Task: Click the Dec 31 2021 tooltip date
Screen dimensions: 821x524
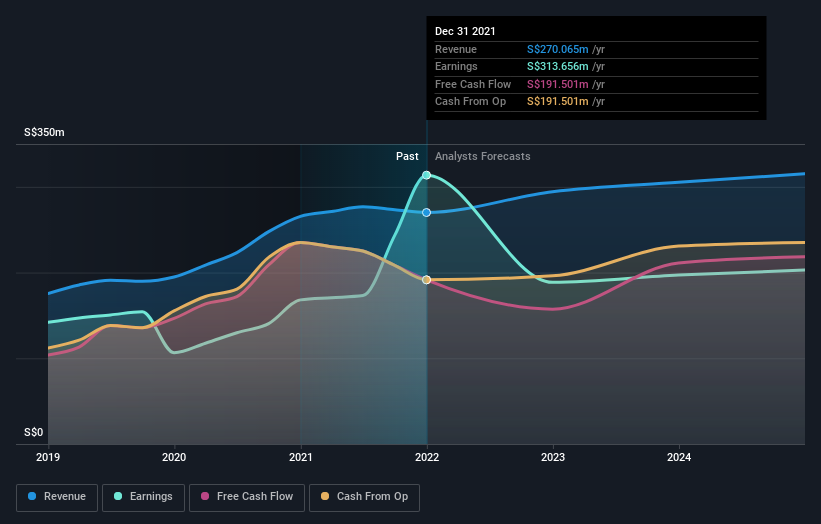Action: [465, 31]
